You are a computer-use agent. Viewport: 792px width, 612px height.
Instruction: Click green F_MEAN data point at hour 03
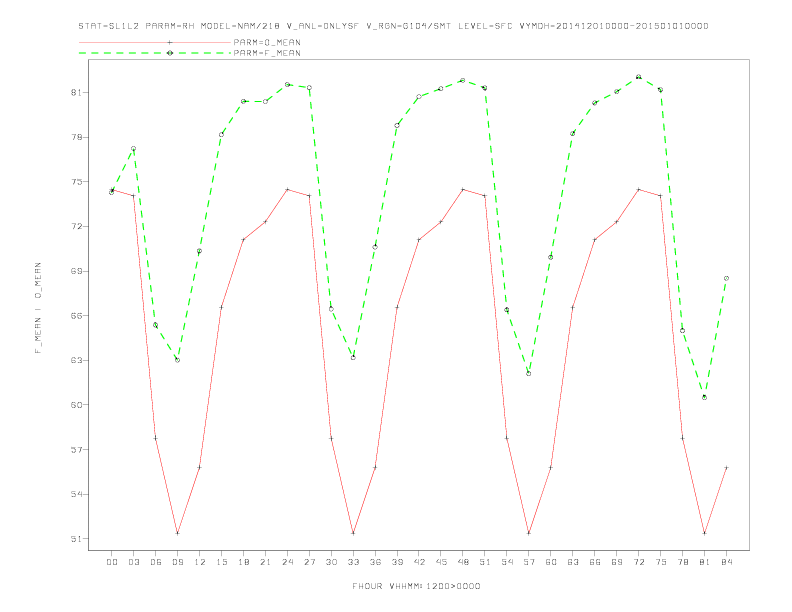click(133, 149)
